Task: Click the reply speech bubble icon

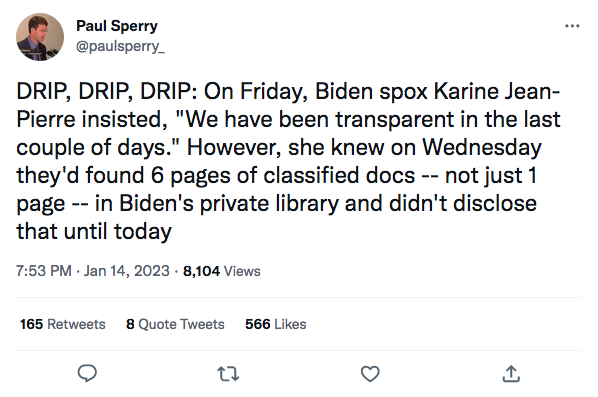Action: 87,373
